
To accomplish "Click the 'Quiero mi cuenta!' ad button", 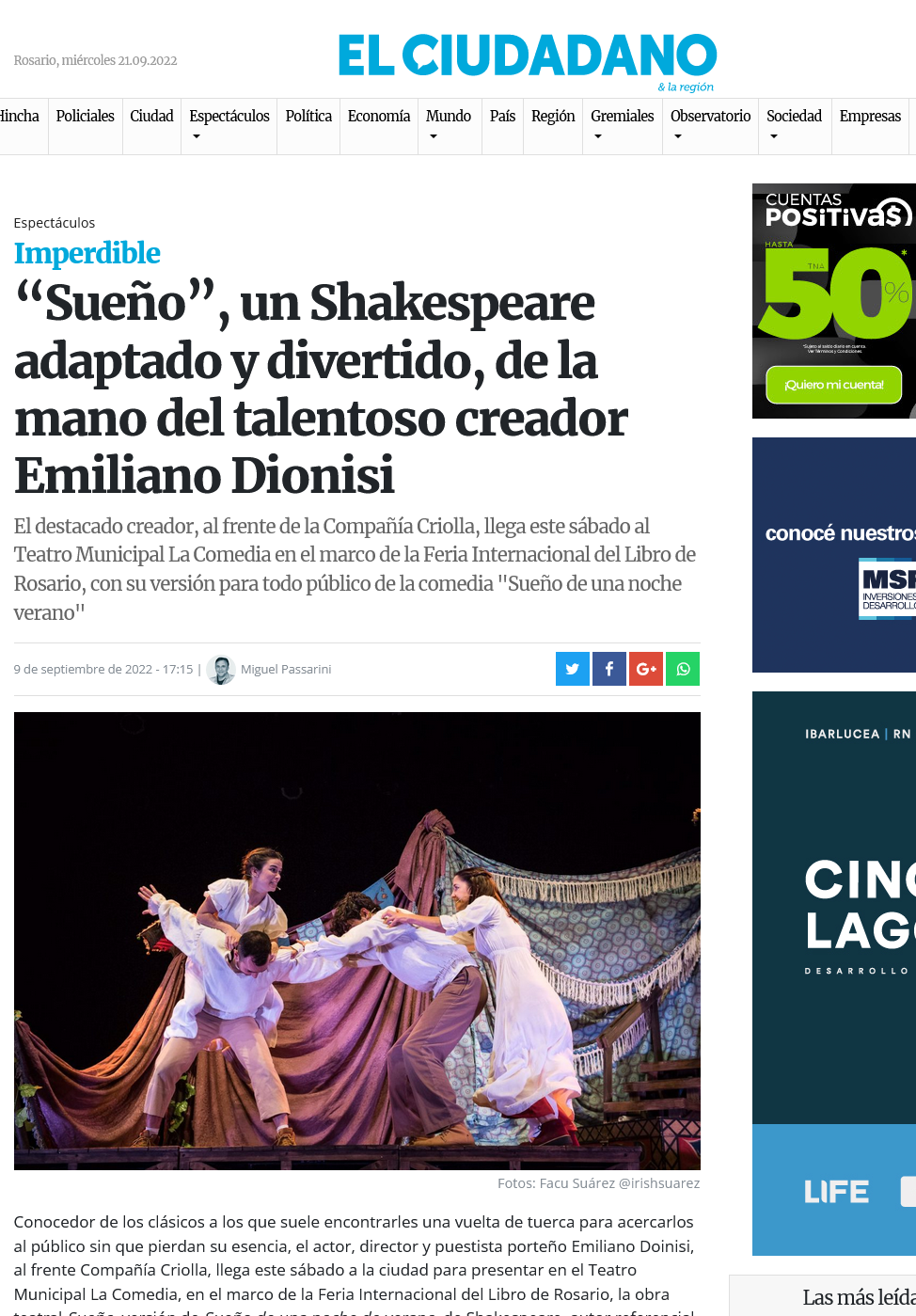I will click(x=834, y=385).
